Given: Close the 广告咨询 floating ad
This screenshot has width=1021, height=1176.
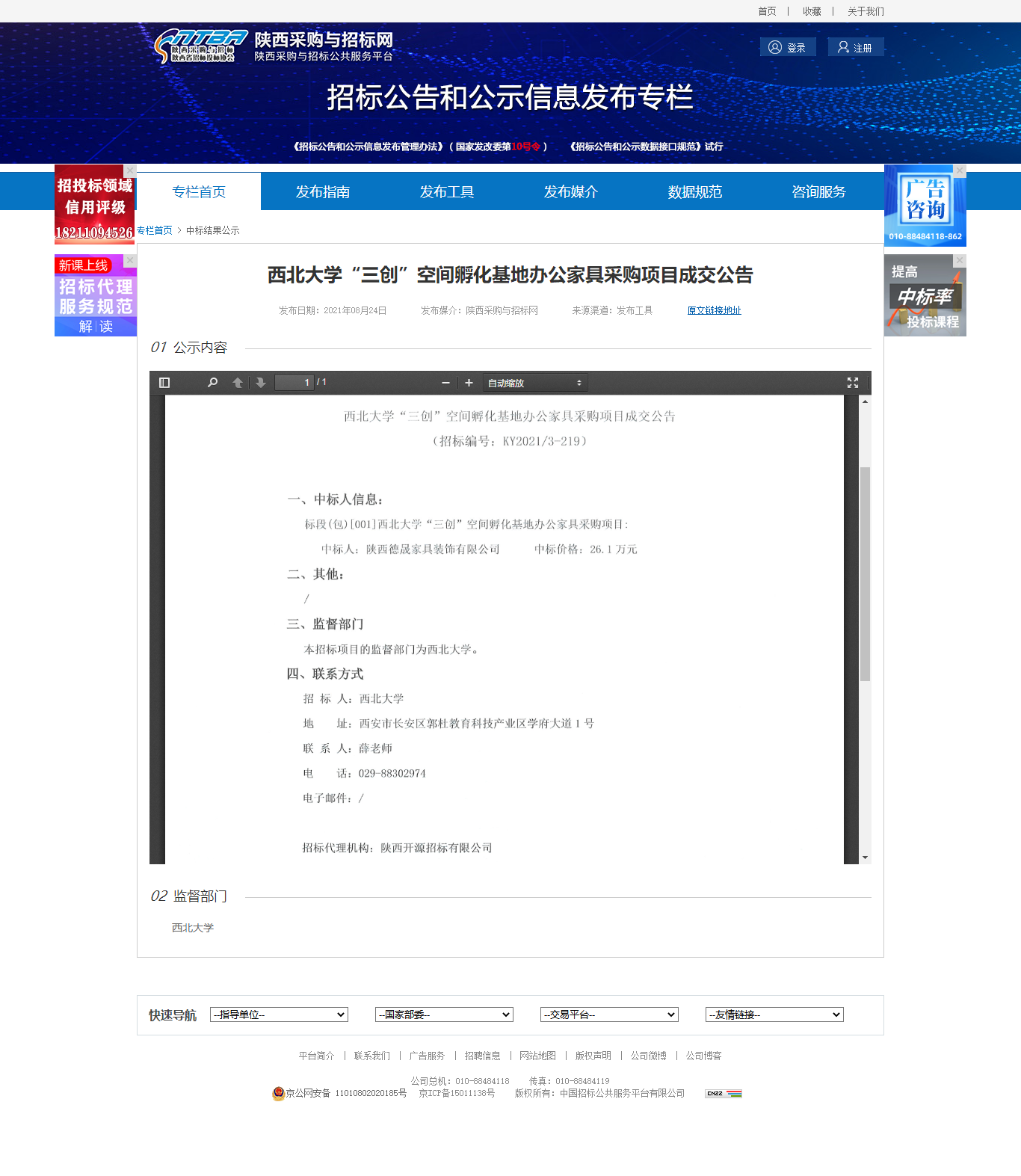Looking at the screenshot, I should pyautogui.click(x=960, y=170).
